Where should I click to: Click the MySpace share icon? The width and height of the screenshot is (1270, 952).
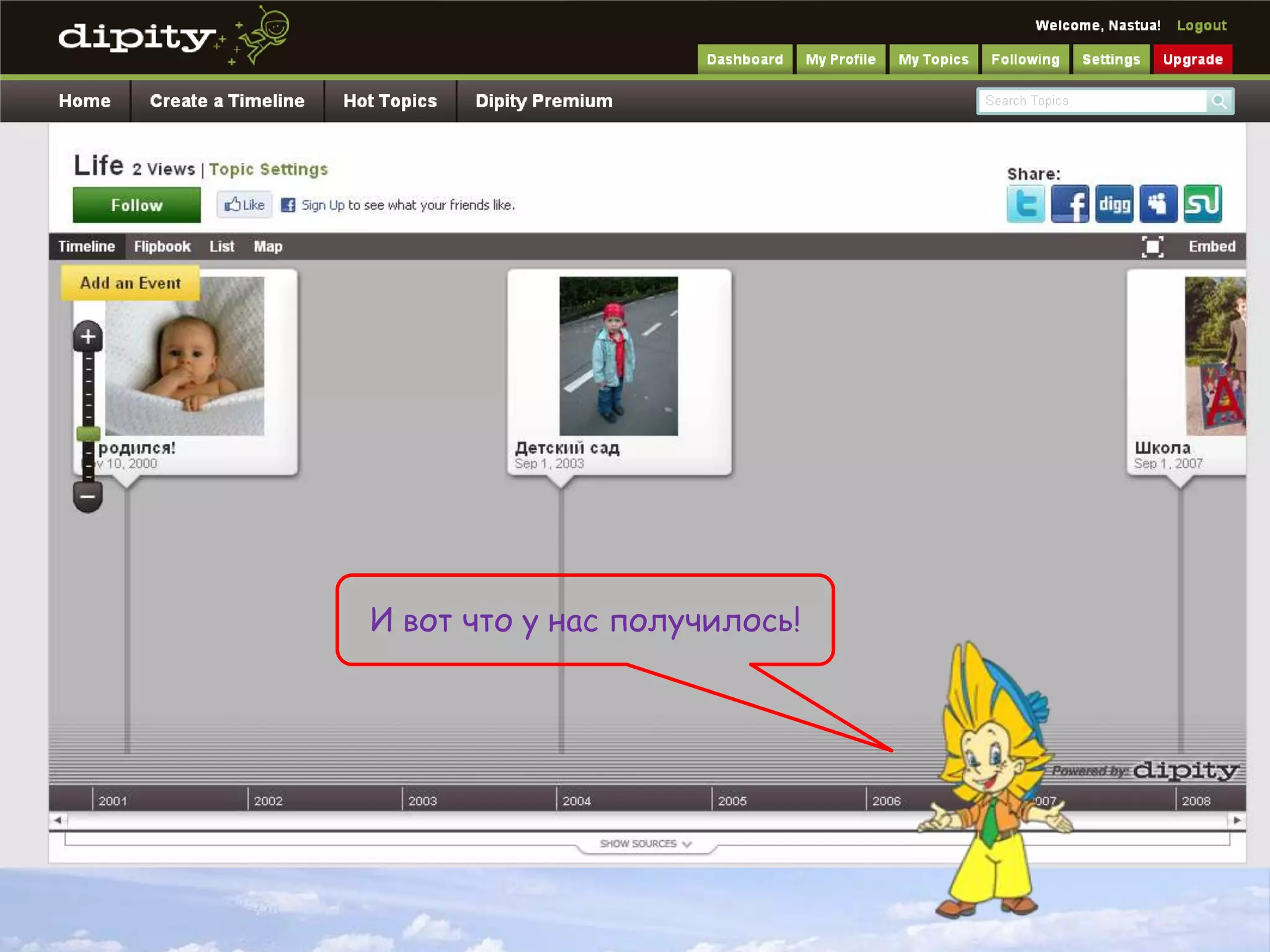tap(1158, 204)
